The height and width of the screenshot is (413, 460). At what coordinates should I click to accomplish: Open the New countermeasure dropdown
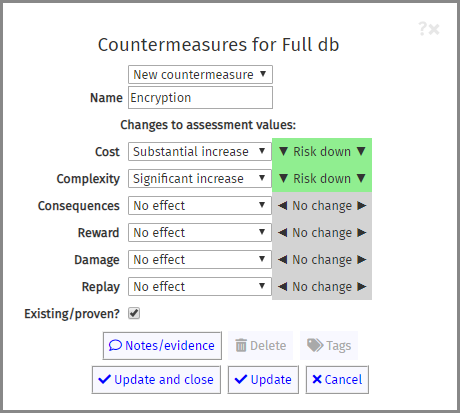tap(200, 74)
